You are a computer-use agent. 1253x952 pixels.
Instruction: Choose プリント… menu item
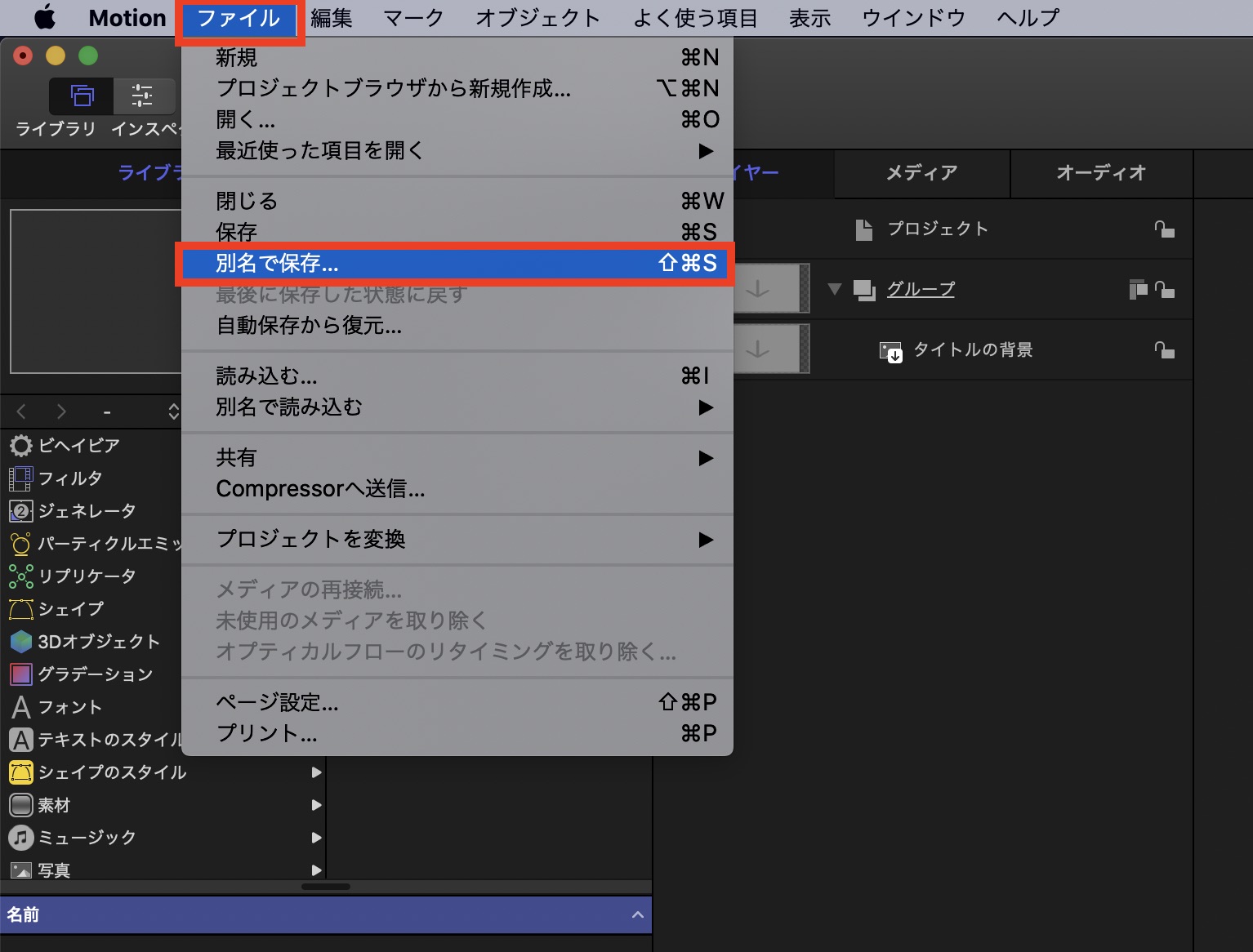(457, 733)
